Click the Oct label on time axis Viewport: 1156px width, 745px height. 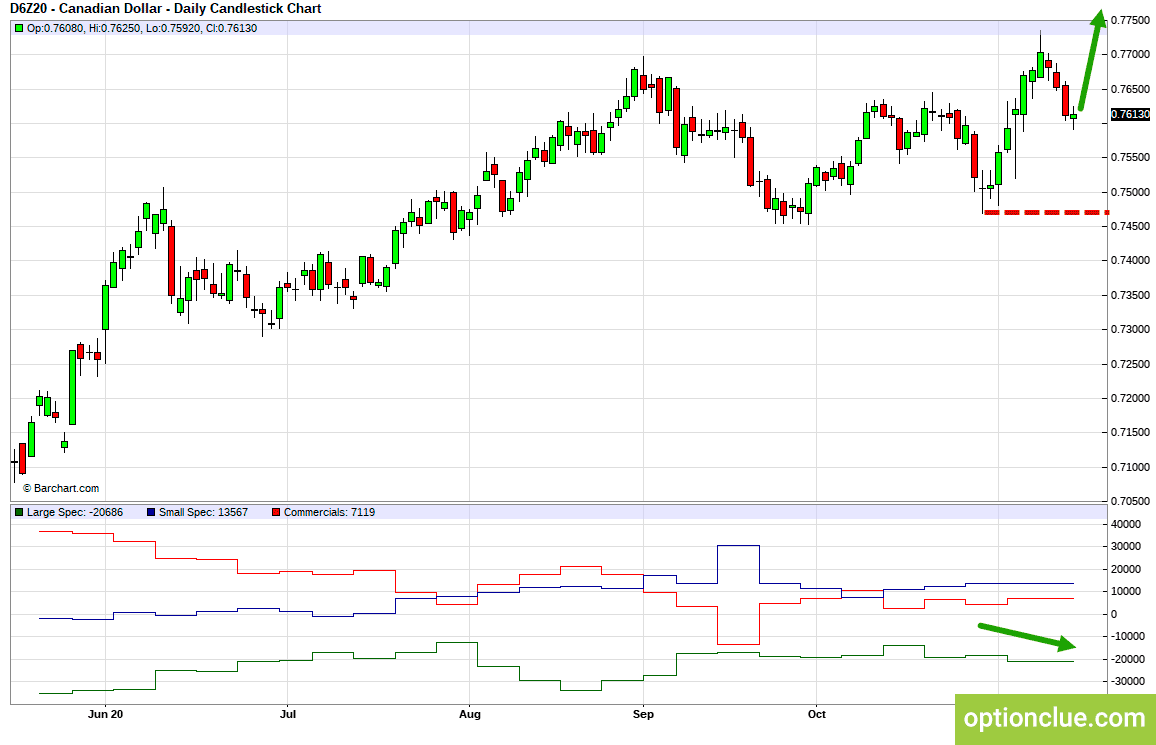(816, 714)
